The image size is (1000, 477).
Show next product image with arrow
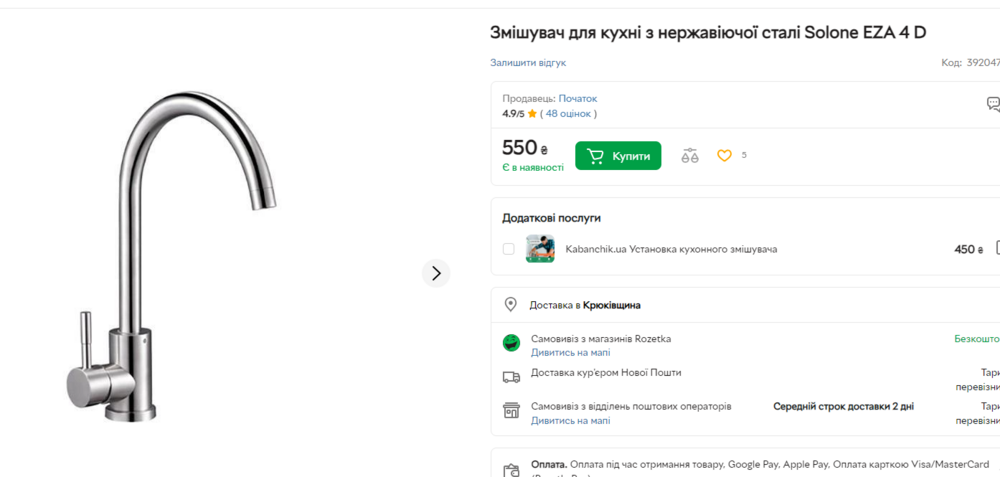[436, 273]
